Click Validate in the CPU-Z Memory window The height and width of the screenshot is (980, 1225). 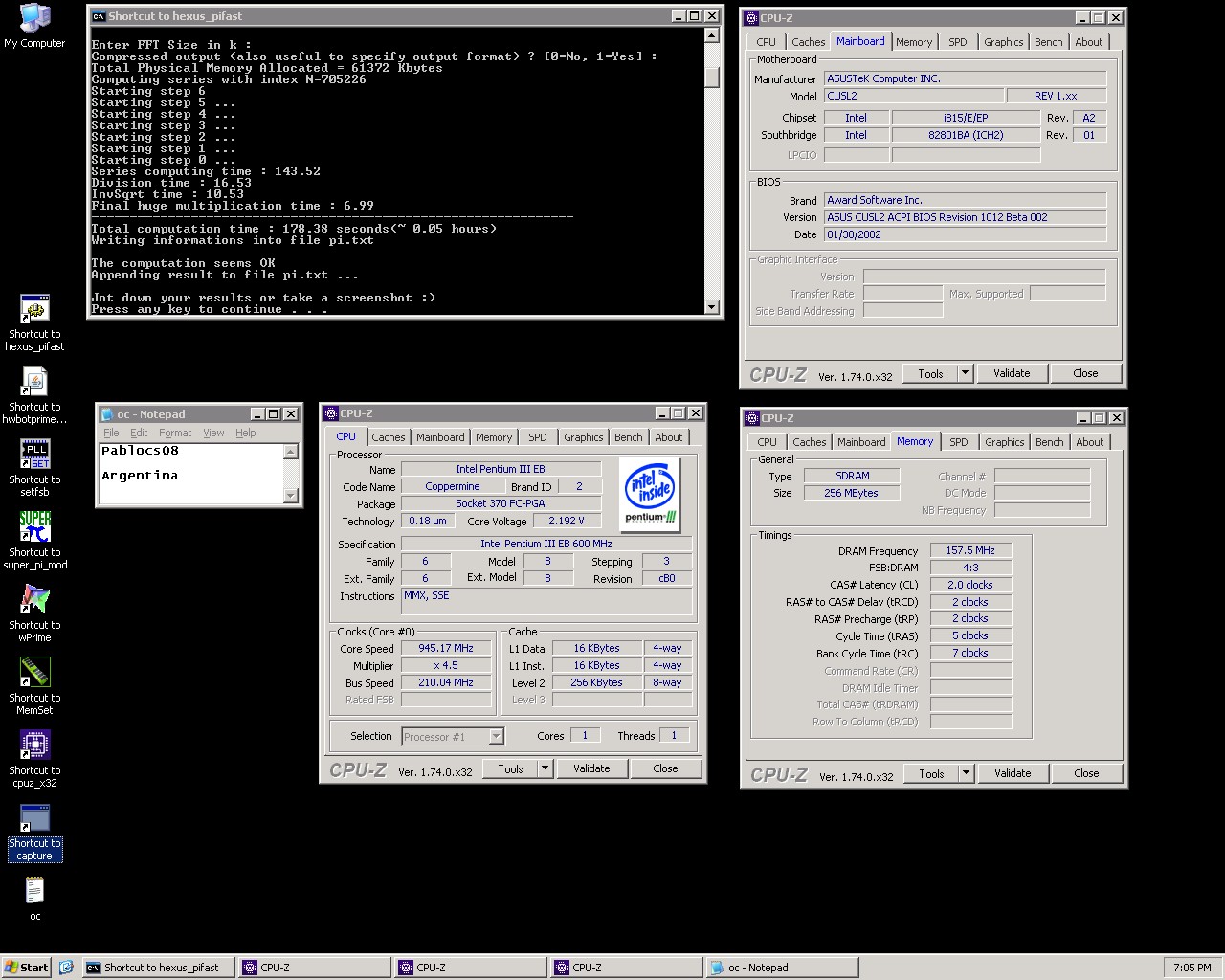click(x=1013, y=773)
